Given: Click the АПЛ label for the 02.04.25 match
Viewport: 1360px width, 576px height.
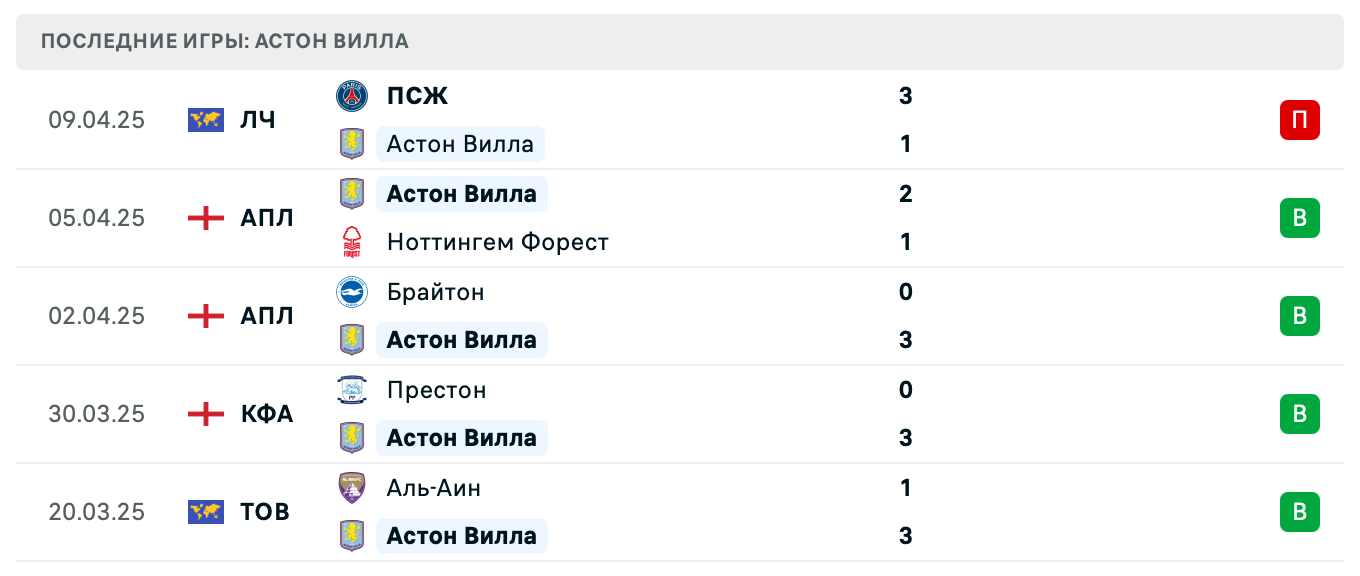Looking at the screenshot, I should click(x=266, y=316).
